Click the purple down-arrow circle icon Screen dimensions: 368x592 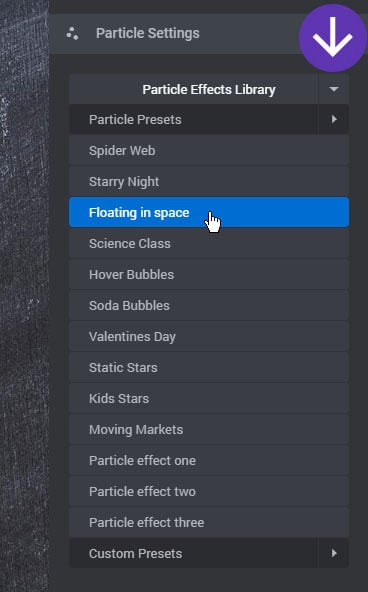333,38
